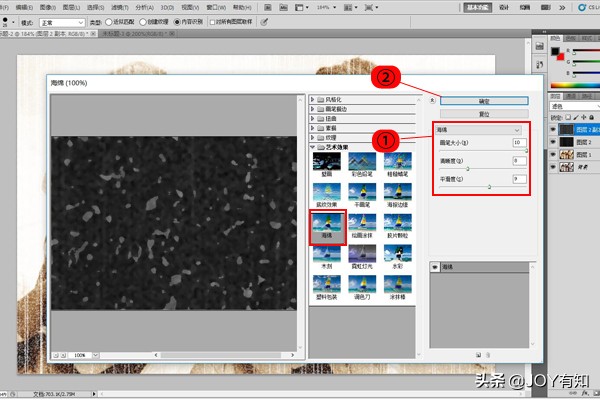Expand the 纹理 filter folder
This screenshot has width=600, height=400.
pyautogui.click(x=313, y=137)
